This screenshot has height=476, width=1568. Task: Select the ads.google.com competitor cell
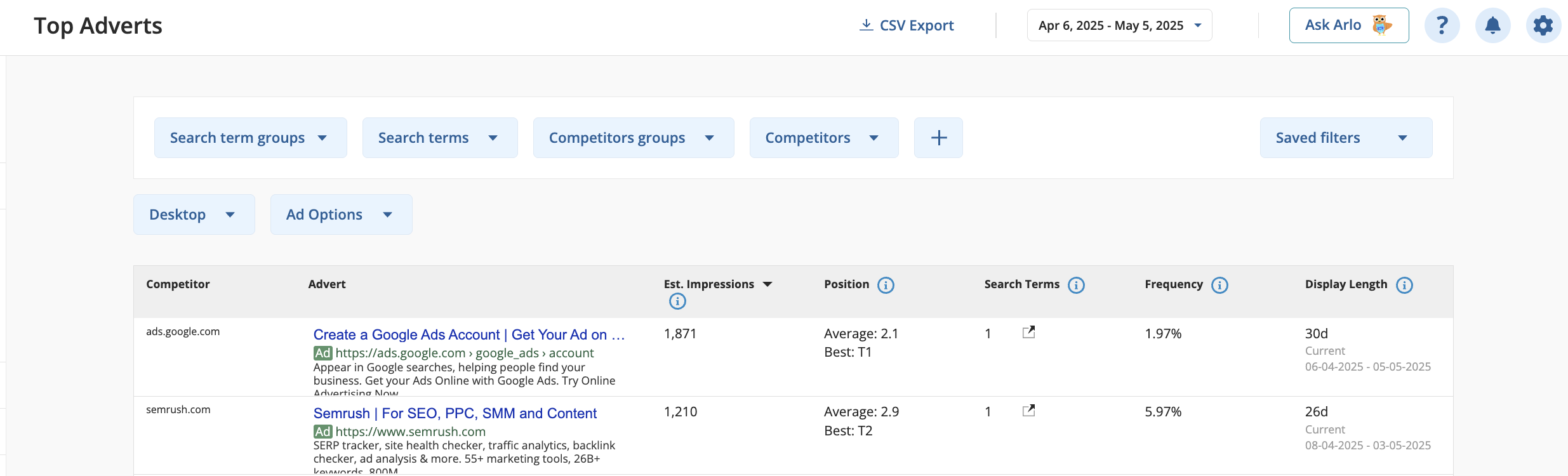pos(183,331)
